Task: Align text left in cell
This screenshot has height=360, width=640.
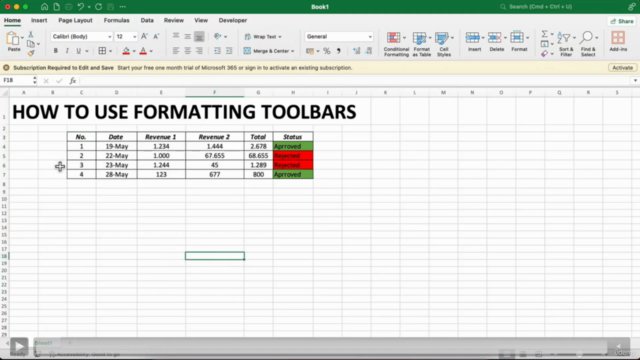Action: [x=176, y=51]
